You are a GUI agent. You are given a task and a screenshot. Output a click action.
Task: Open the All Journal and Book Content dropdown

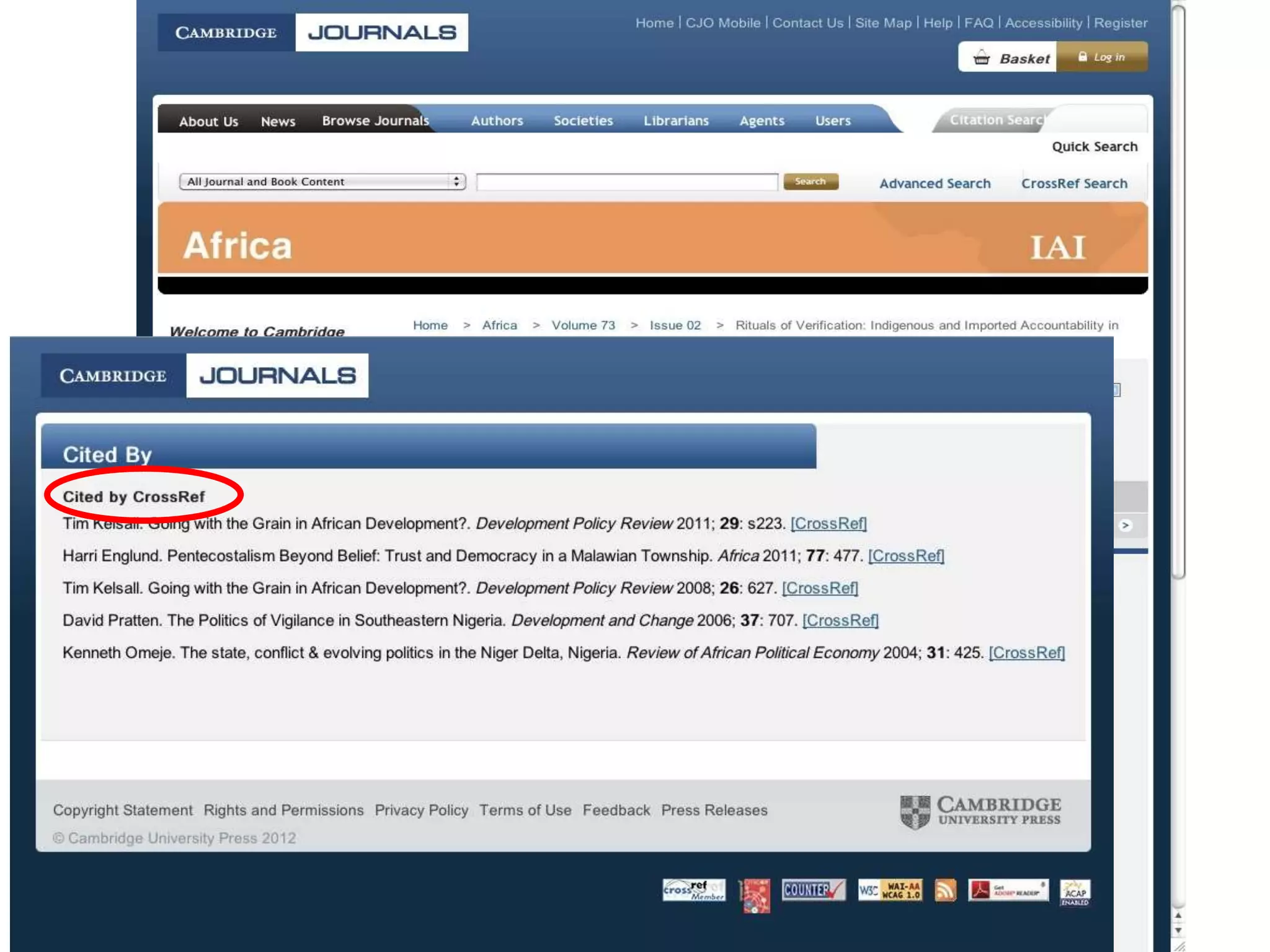coord(322,182)
